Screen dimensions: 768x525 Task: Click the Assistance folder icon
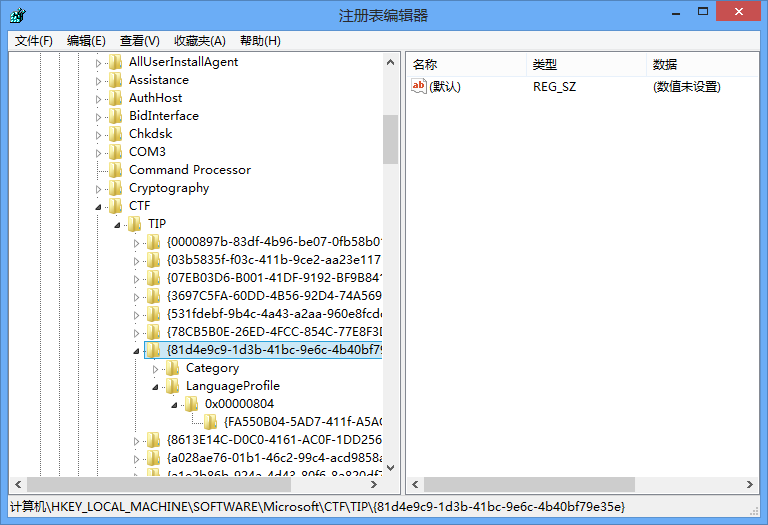116,80
